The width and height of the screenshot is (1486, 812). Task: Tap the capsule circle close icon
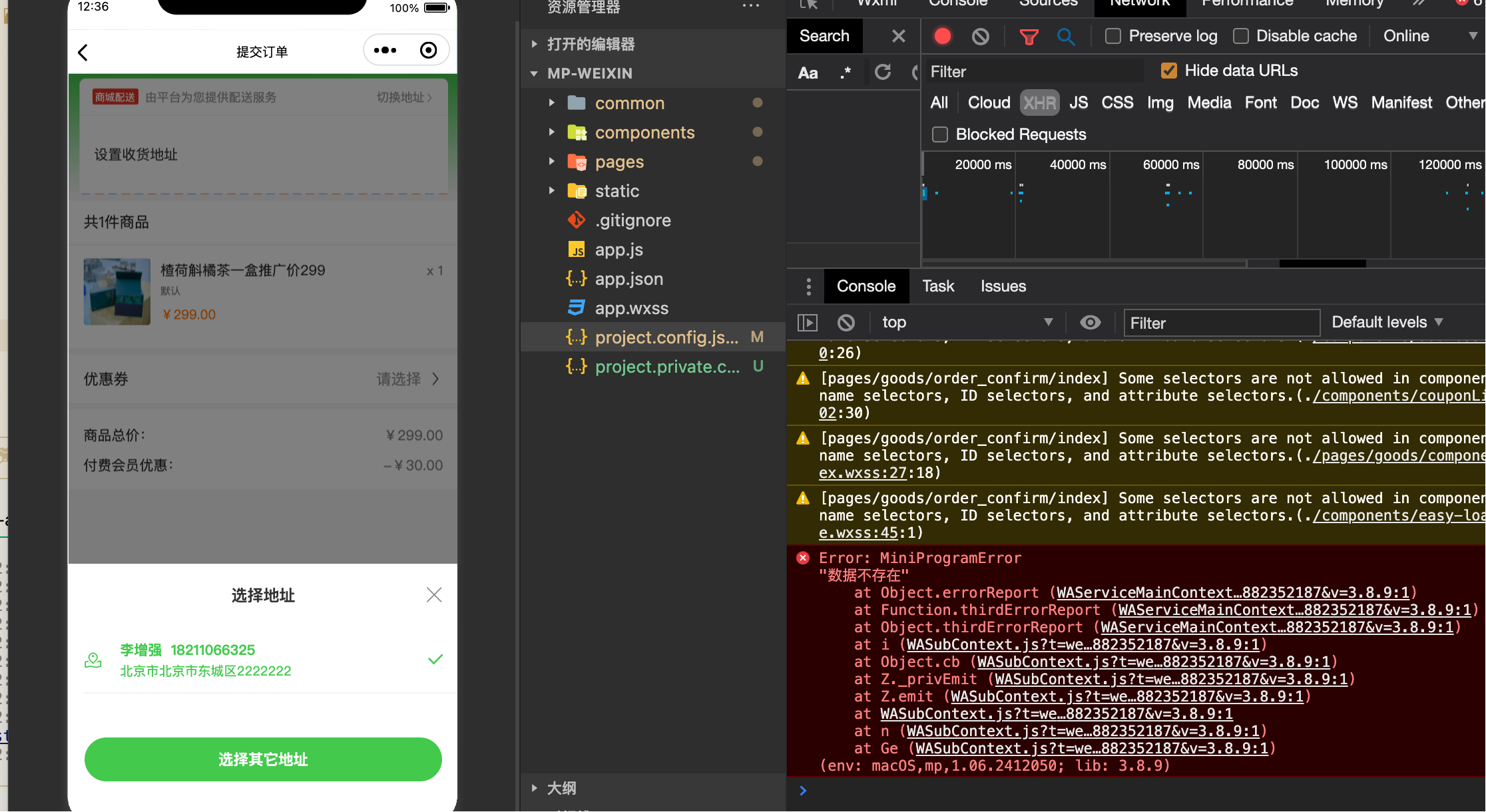pyautogui.click(x=428, y=51)
